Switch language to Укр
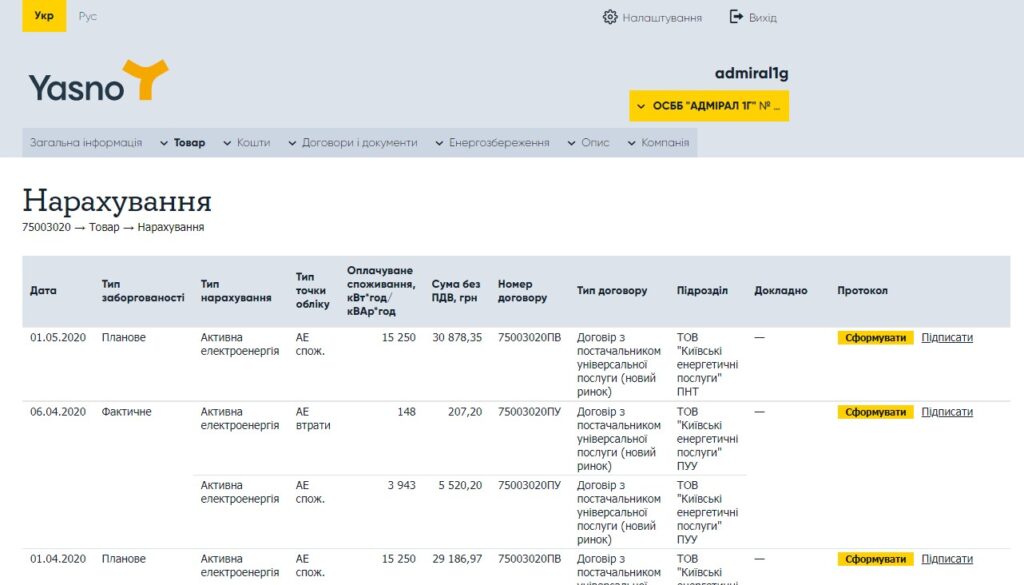1024x585 pixels. pos(44,16)
